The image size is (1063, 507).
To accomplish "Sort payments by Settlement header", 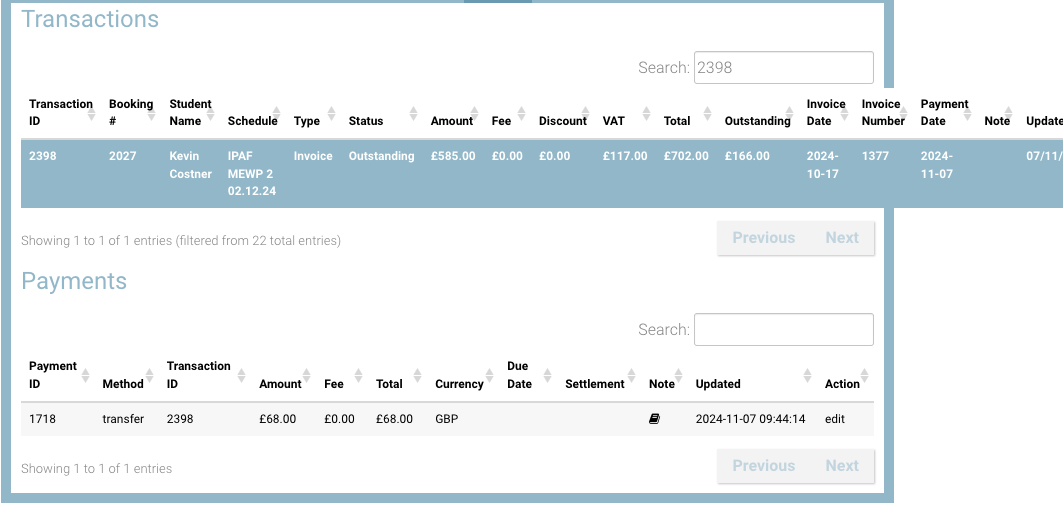I will (x=595, y=384).
